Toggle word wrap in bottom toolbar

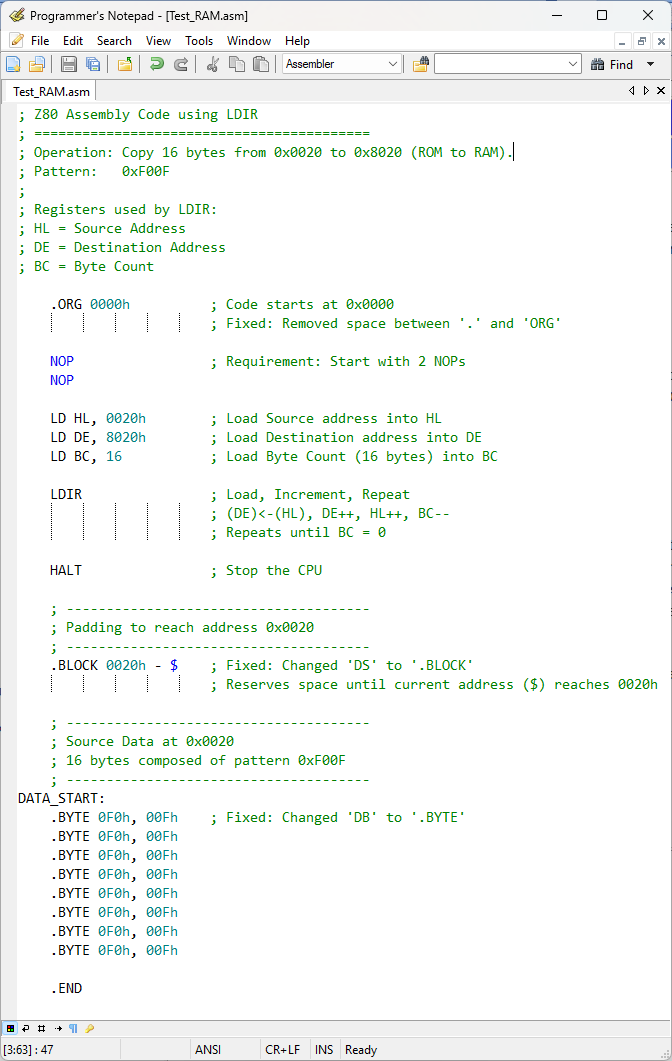point(26,1028)
